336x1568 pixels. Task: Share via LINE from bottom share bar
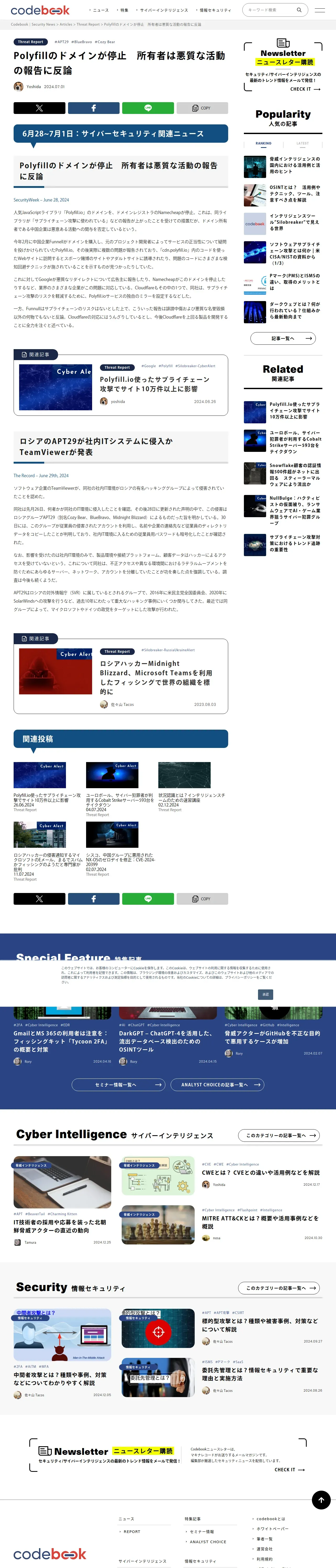pos(148,898)
